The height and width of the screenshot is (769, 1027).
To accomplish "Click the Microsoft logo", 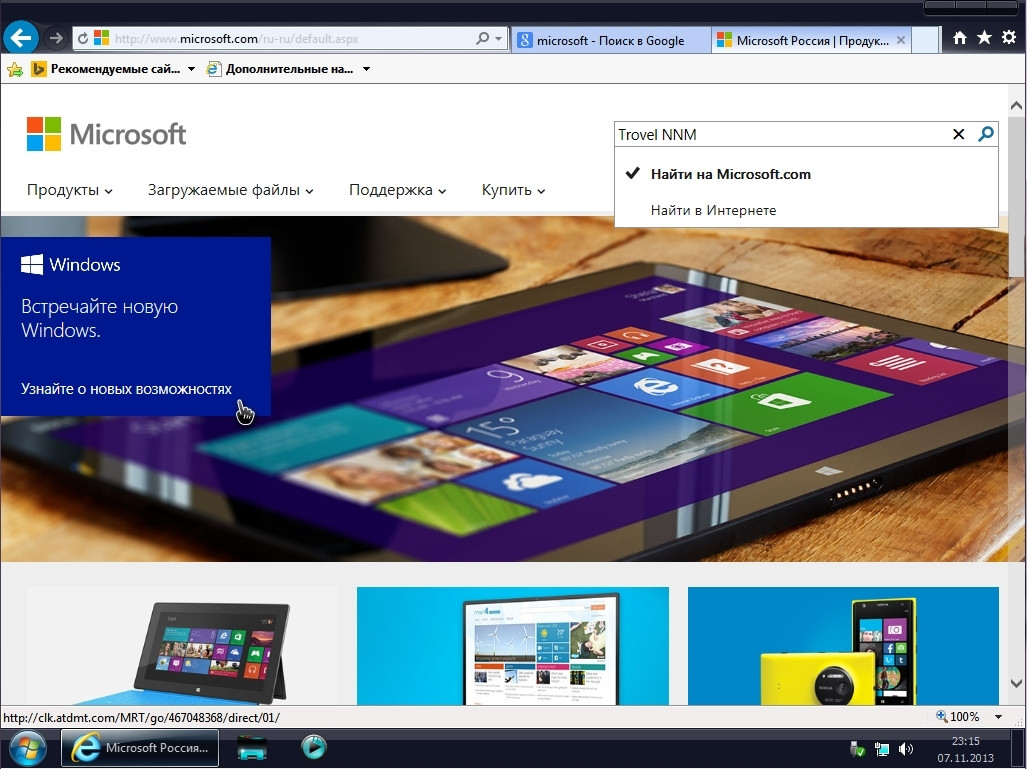I will [x=106, y=134].
